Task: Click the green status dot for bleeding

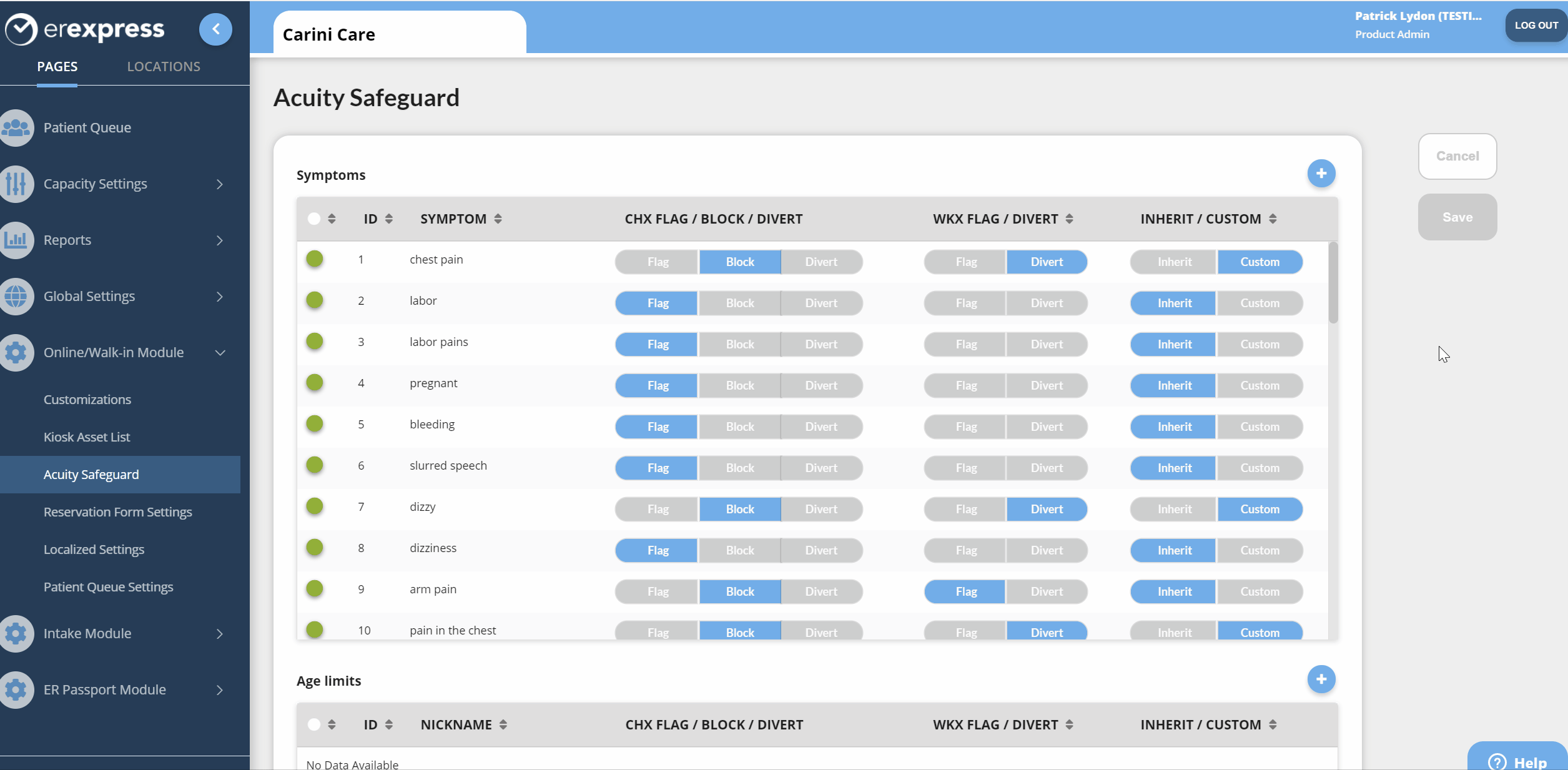Action: point(315,424)
